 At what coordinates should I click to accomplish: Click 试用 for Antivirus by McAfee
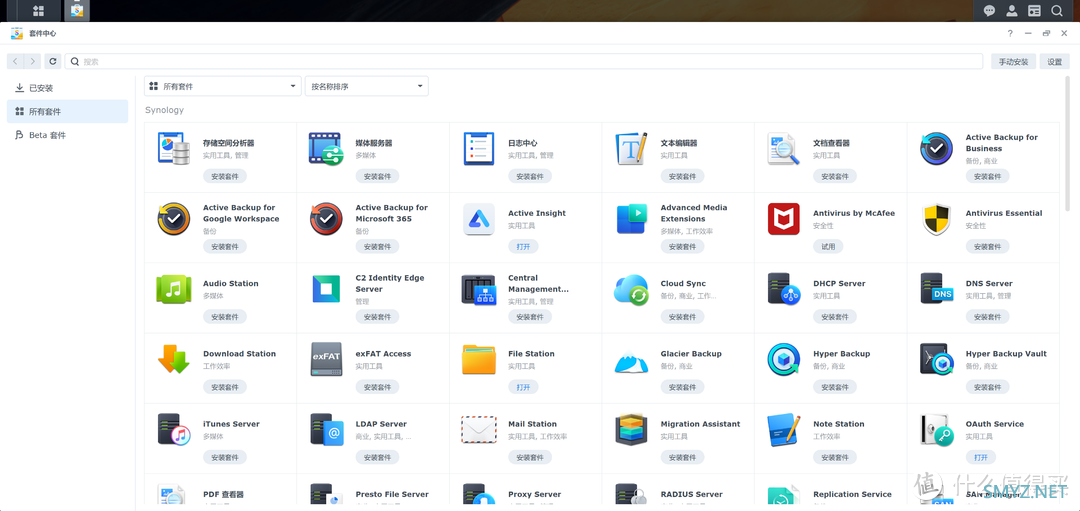coord(829,247)
